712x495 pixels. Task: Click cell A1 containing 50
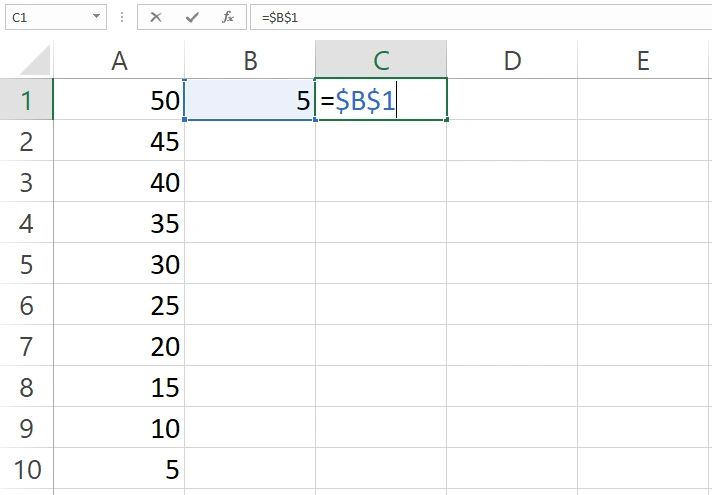point(119,99)
